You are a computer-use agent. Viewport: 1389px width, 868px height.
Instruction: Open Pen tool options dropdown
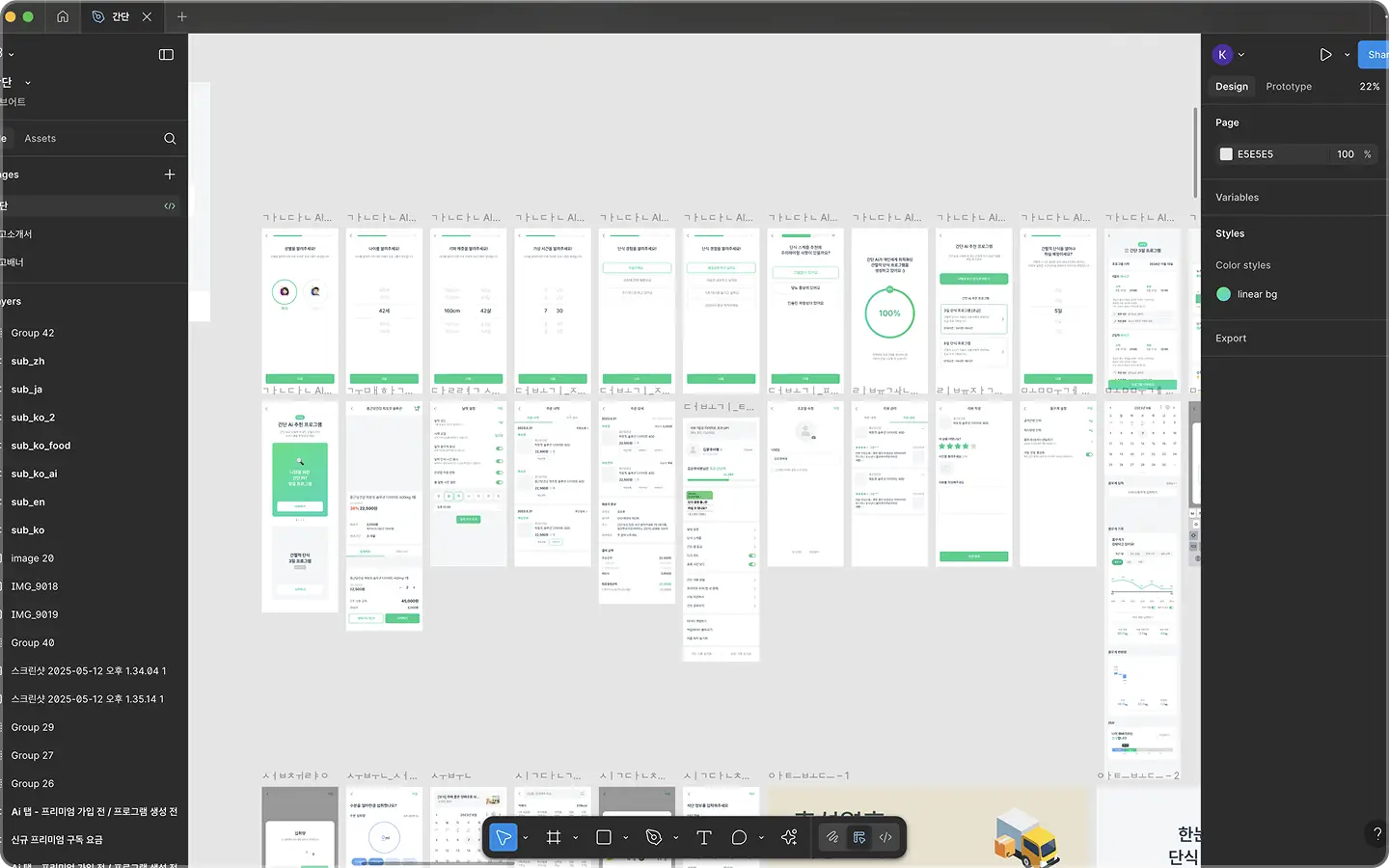(676, 838)
